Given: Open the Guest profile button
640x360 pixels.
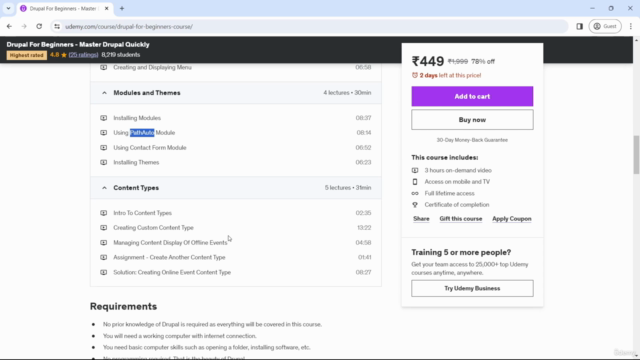Looking at the screenshot, I should point(605,27).
